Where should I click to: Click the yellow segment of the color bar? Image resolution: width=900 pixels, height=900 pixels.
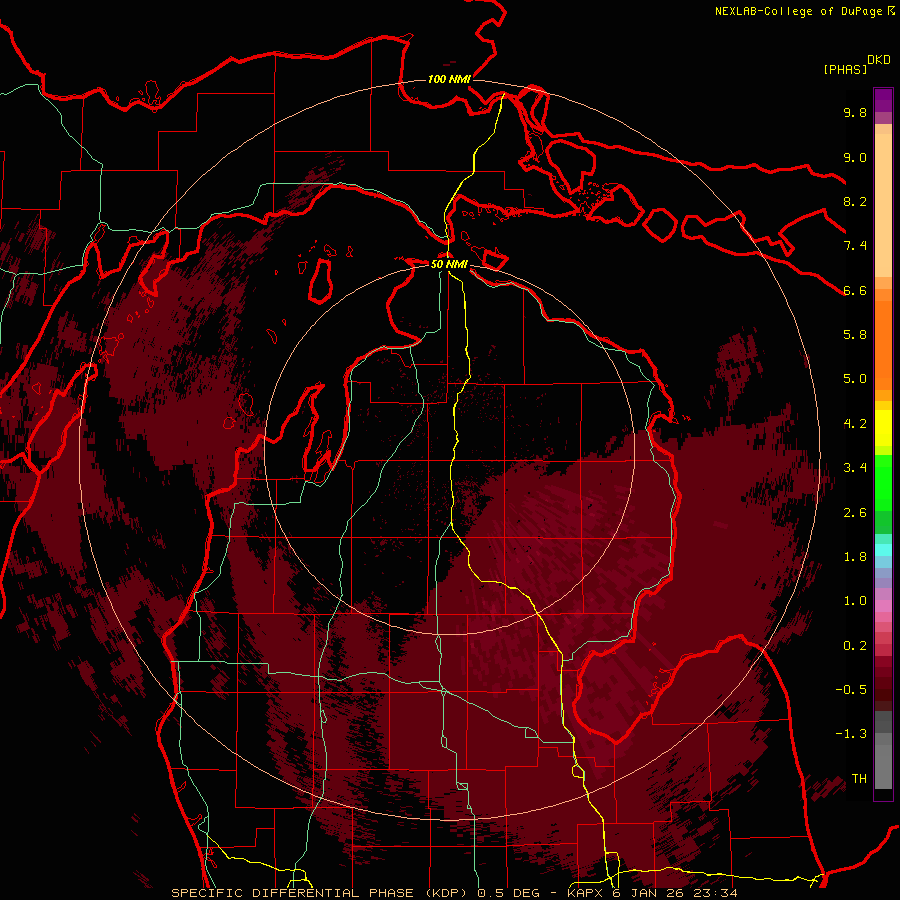point(883,428)
